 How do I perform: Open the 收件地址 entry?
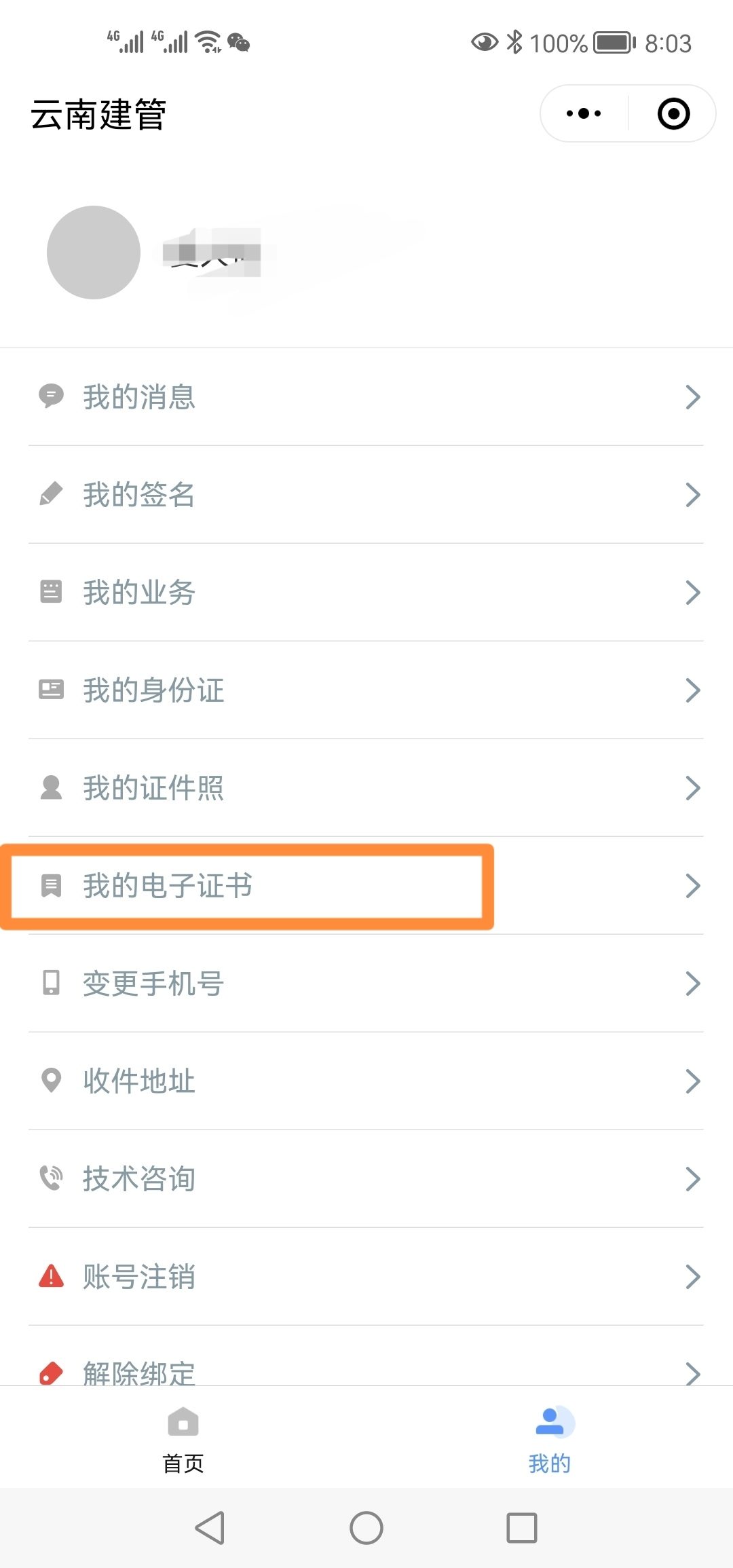[139, 1081]
